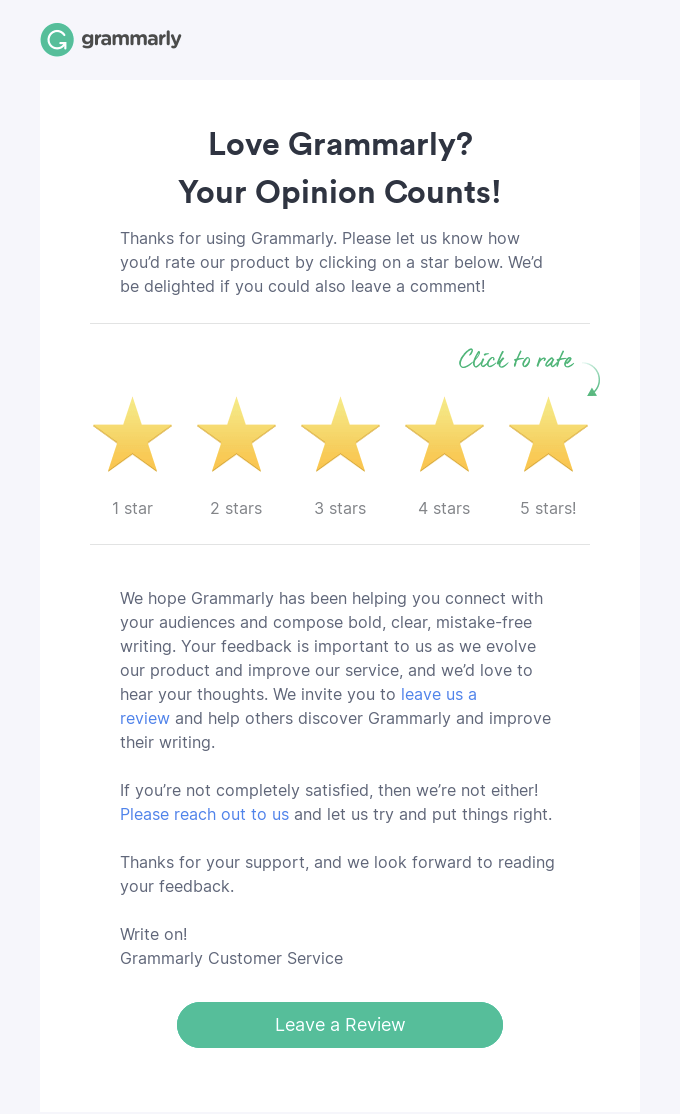Screen dimensions: 680x1114
Task: Click the '4 stars' label text
Action: 444,508
